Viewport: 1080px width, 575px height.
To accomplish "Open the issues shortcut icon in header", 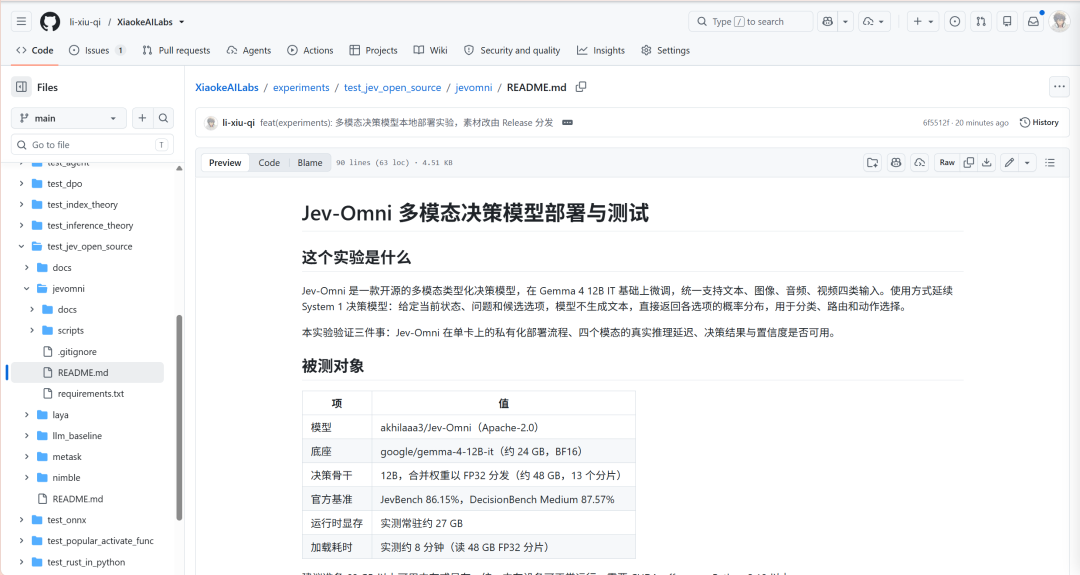I will click(x=955, y=21).
